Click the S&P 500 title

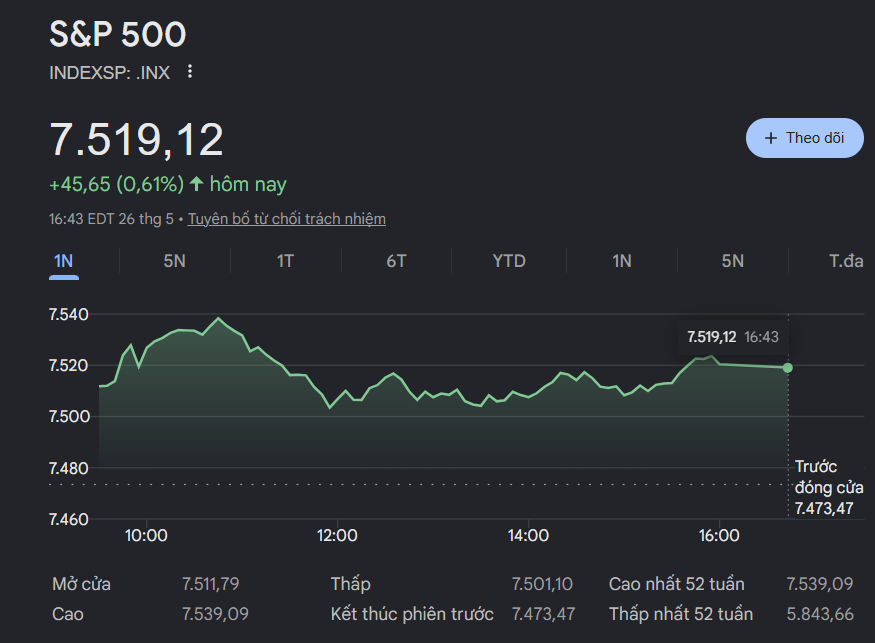pyautogui.click(x=118, y=34)
